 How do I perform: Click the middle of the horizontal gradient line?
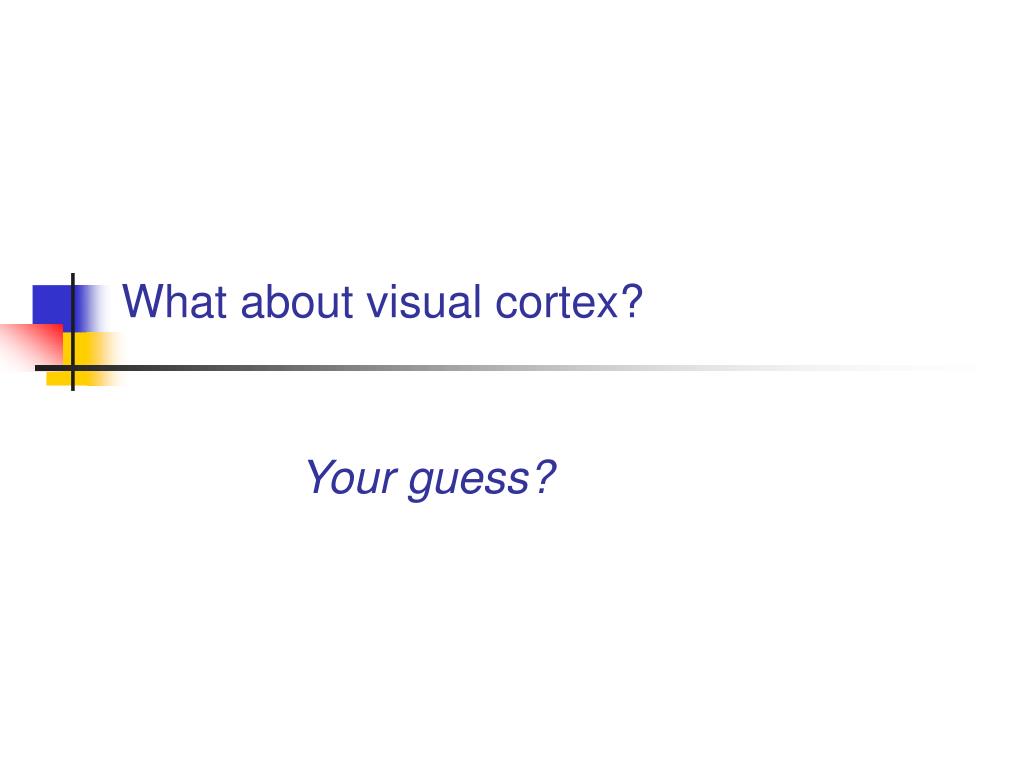click(x=507, y=368)
